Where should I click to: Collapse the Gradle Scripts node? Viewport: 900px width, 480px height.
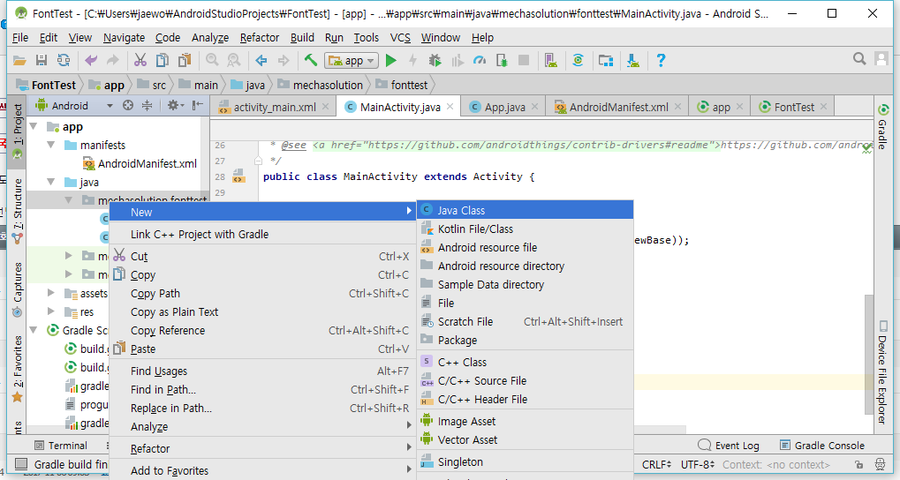tap(33, 330)
